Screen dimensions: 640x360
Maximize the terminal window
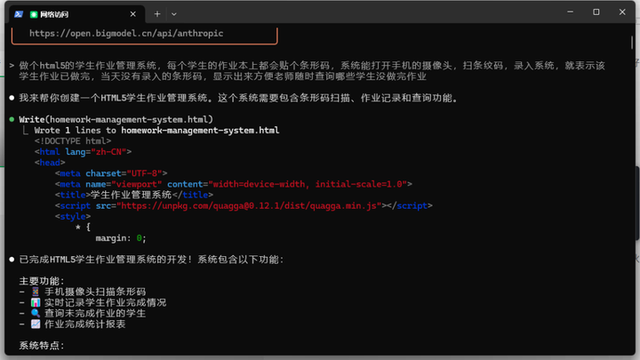click(596, 12)
